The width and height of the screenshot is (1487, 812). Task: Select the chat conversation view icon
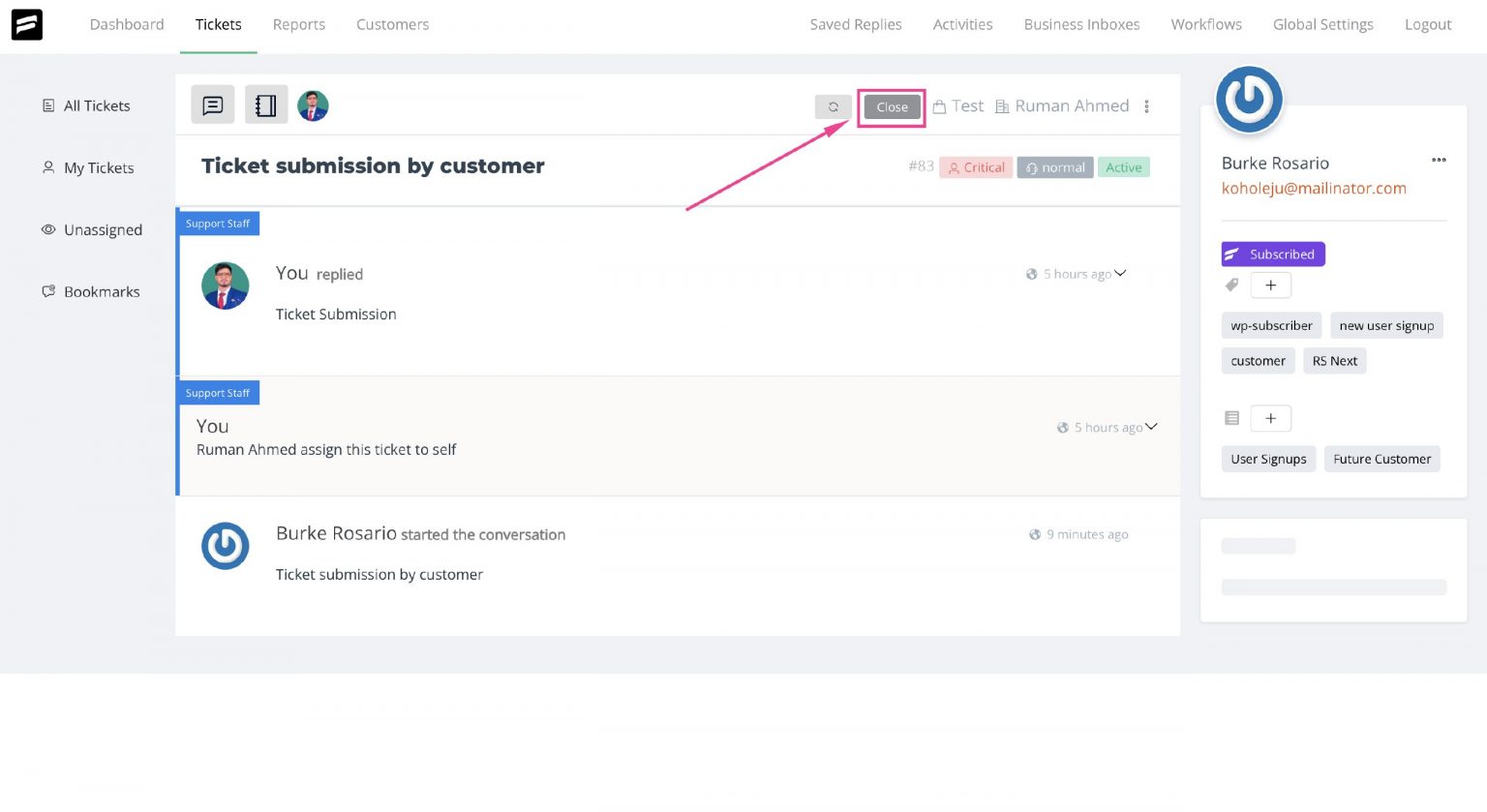point(212,104)
